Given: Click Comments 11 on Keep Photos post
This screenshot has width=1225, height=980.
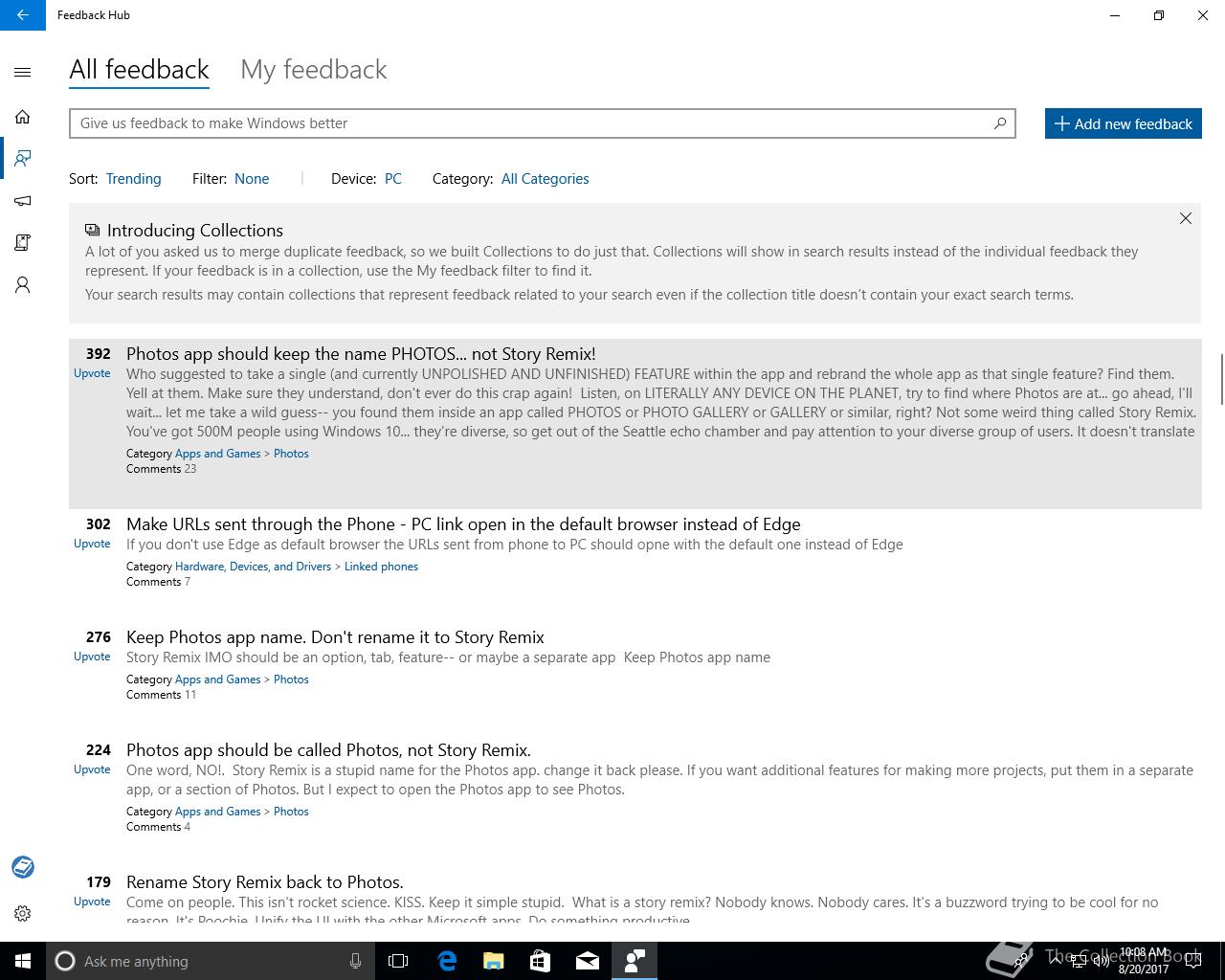Looking at the screenshot, I should point(162,695).
